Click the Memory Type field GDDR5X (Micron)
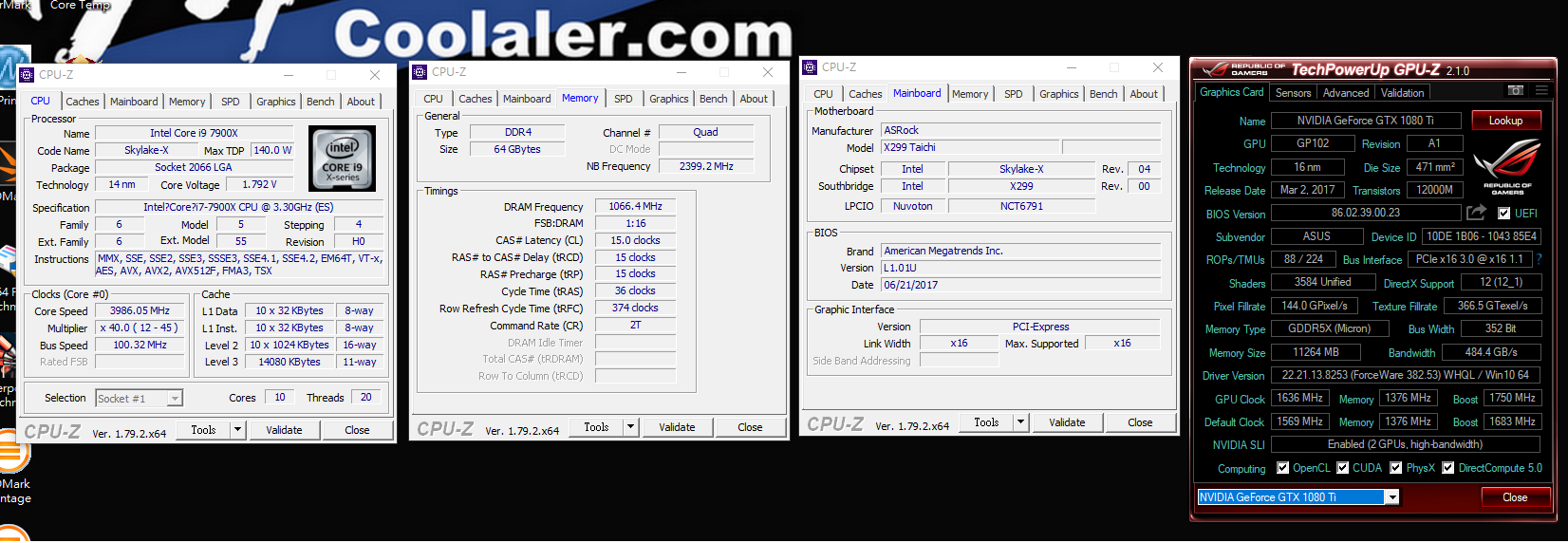The image size is (1568, 543). [x=1329, y=328]
